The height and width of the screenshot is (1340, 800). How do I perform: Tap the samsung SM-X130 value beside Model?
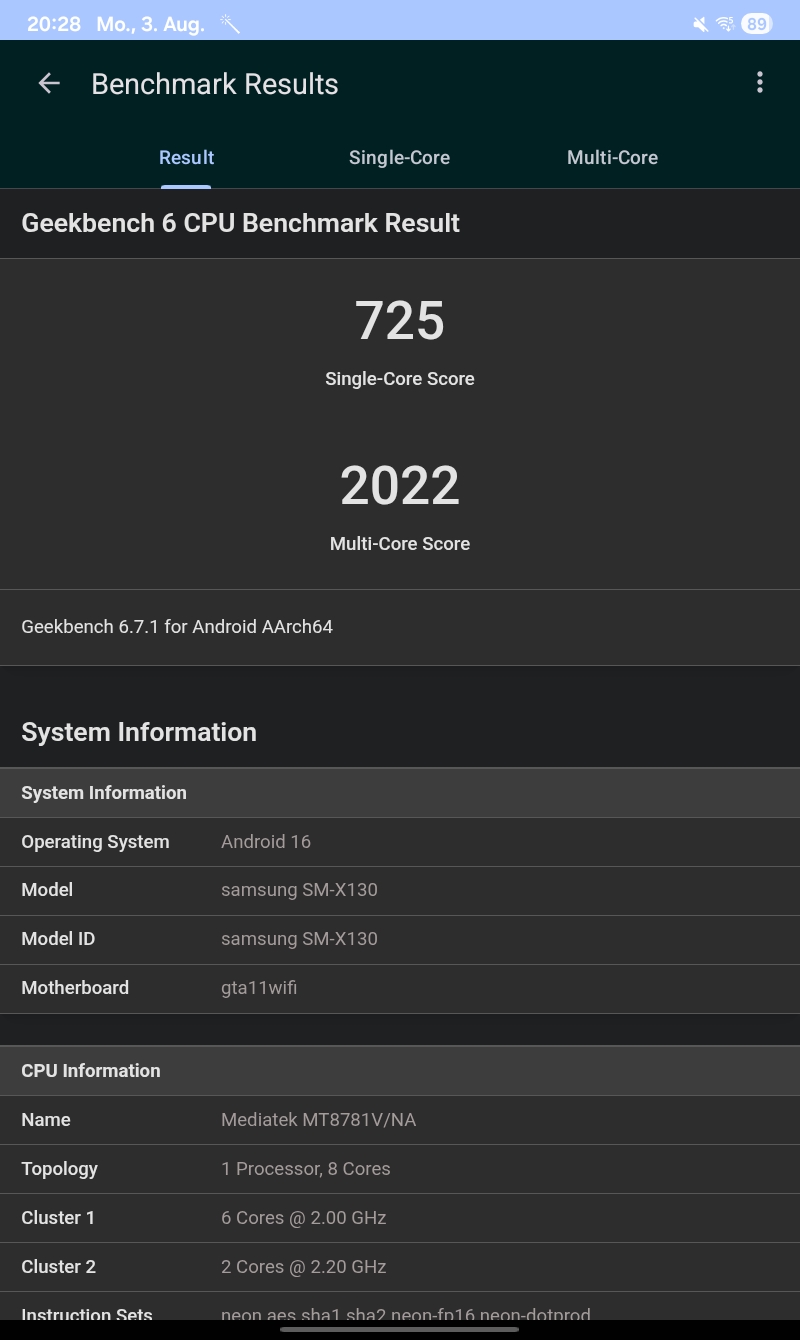(x=299, y=890)
